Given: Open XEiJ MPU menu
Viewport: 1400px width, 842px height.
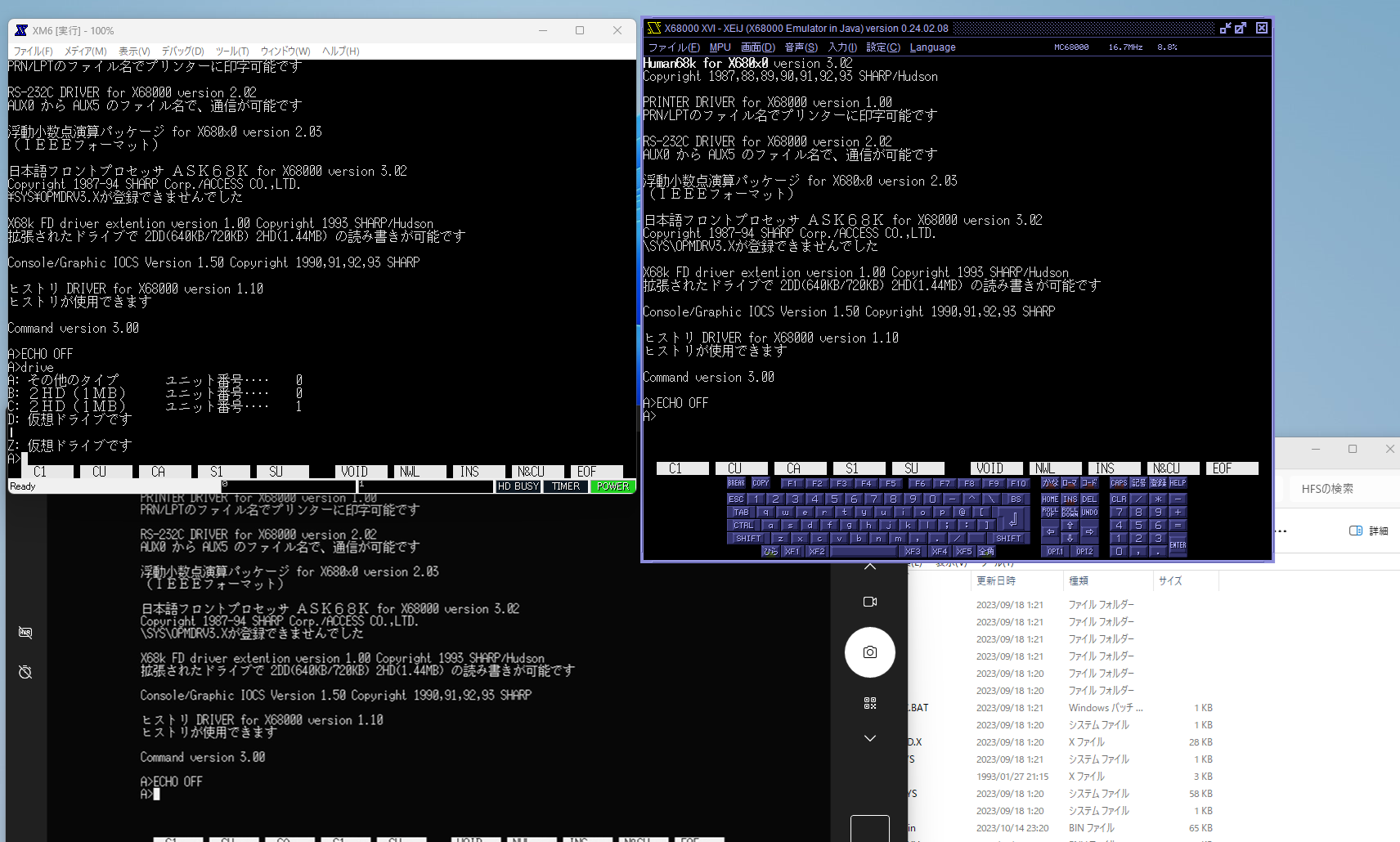Looking at the screenshot, I should click(x=720, y=47).
